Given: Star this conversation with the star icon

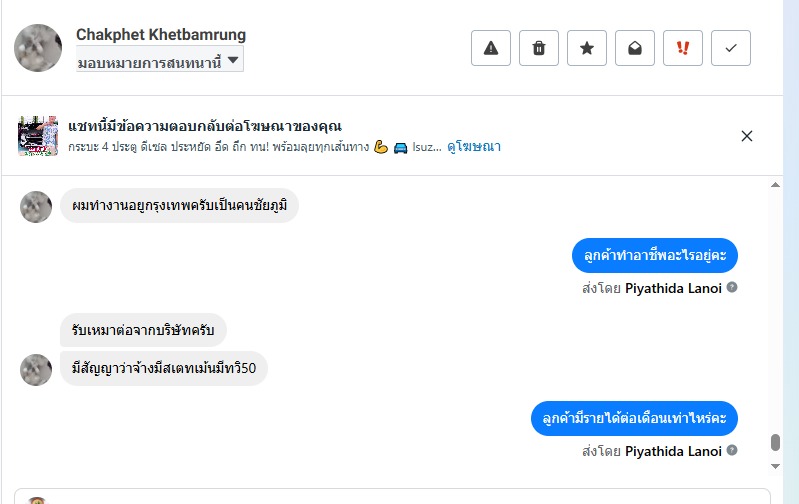Looking at the screenshot, I should (x=587, y=48).
